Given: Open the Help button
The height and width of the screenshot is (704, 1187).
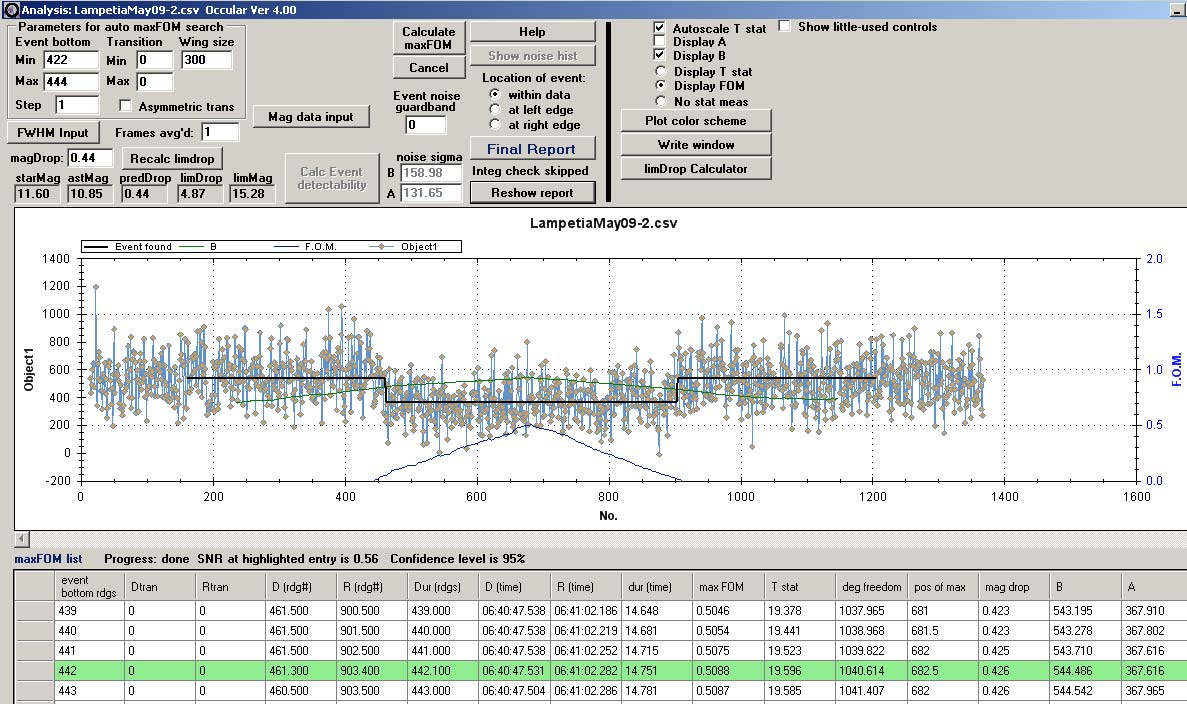Looking at the screenshot, I should tap(532, 32).
